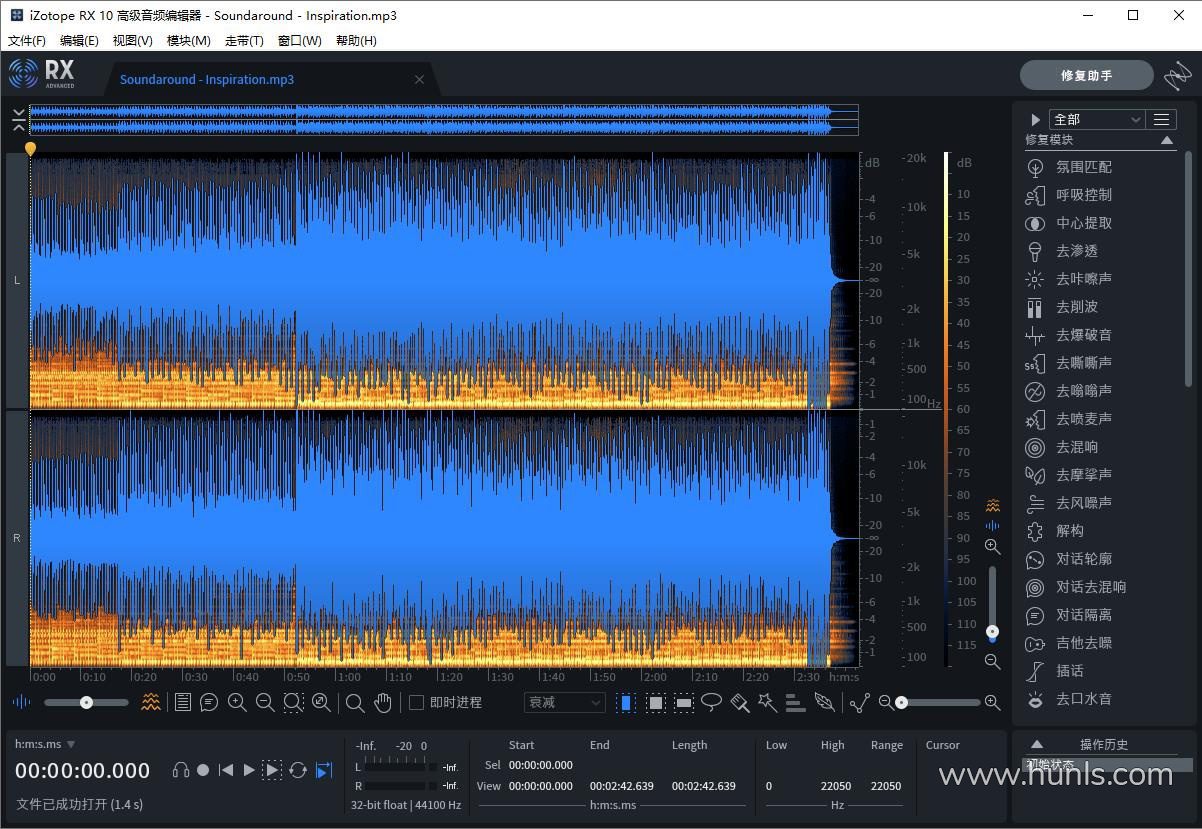Select the grab hand tool
Image resolution: width=1202 pixels, height=829 pixels.
point(383,702)
